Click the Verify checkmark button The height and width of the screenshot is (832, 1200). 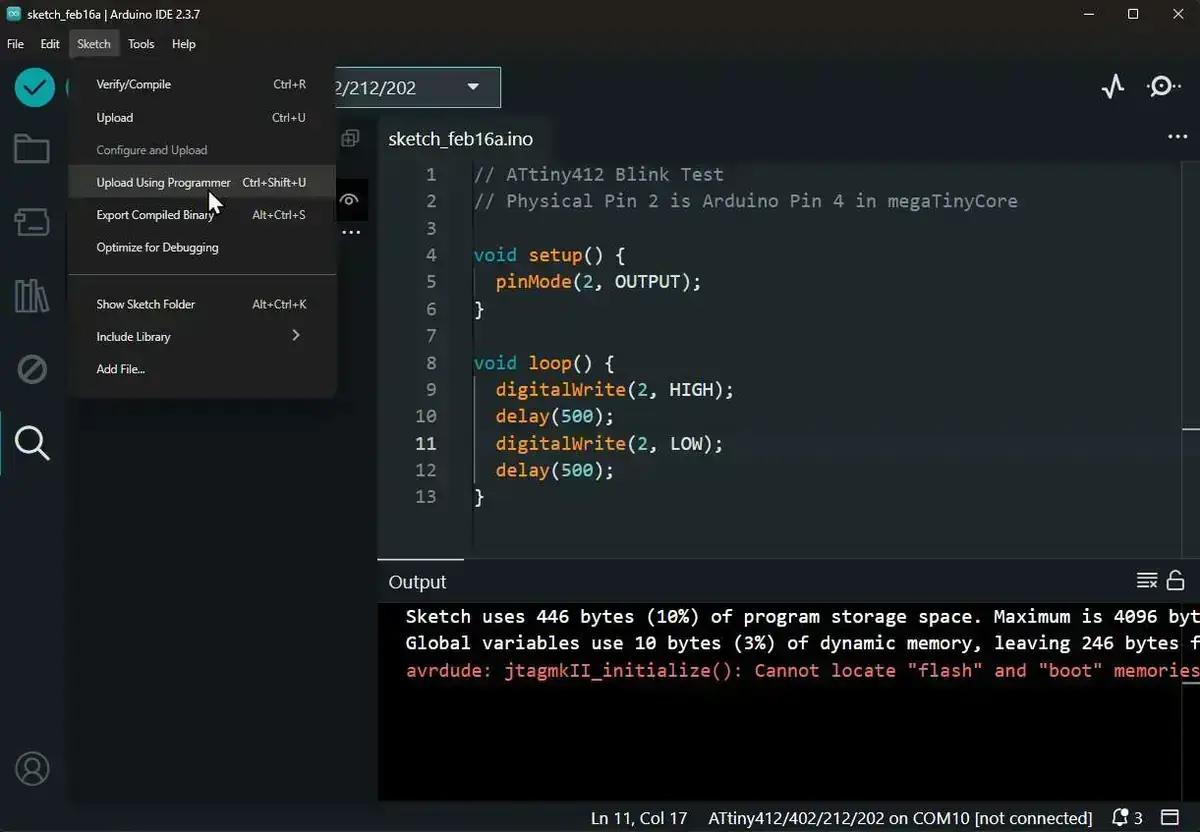34,87
